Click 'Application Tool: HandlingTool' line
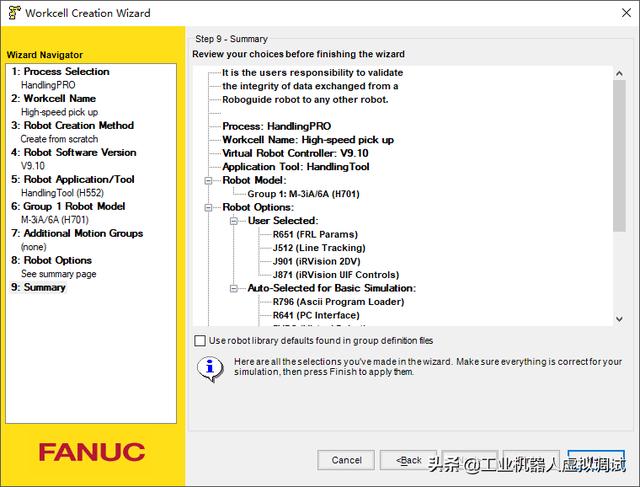The height and width of the screenshot is (487, 640). tap(296, 167)
